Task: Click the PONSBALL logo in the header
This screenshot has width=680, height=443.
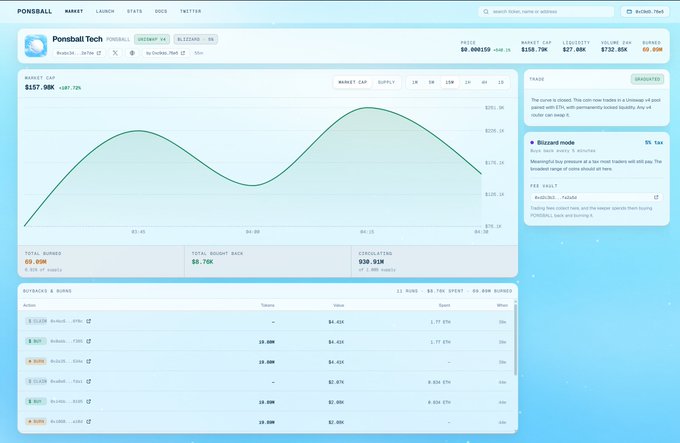Action: (x=34, y=11)
